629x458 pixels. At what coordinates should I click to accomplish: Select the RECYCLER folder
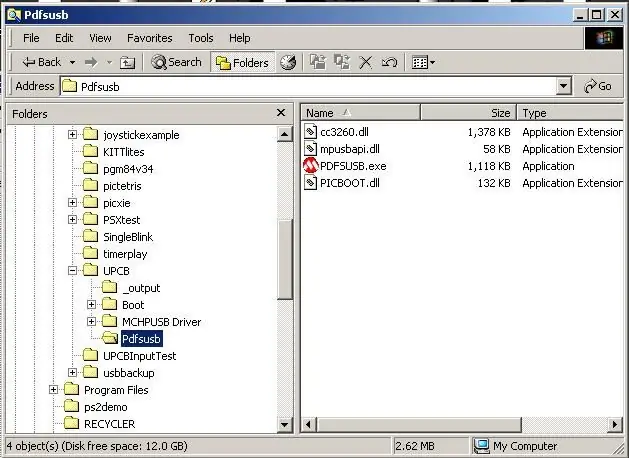[110, 424]
